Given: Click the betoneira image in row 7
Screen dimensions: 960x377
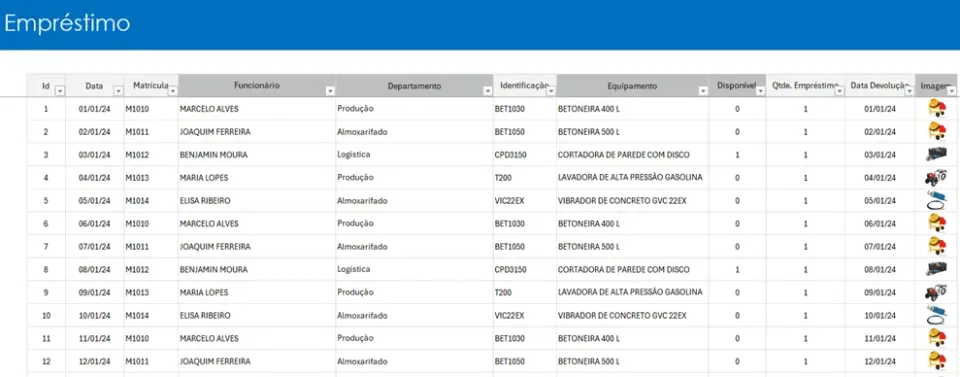Looking at the screenshot, I should click(x=936, y=246).
